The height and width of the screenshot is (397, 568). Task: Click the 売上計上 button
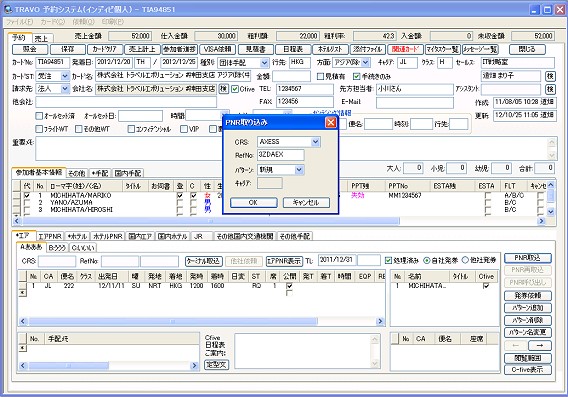pyautogui.click(x=142, y=49)
